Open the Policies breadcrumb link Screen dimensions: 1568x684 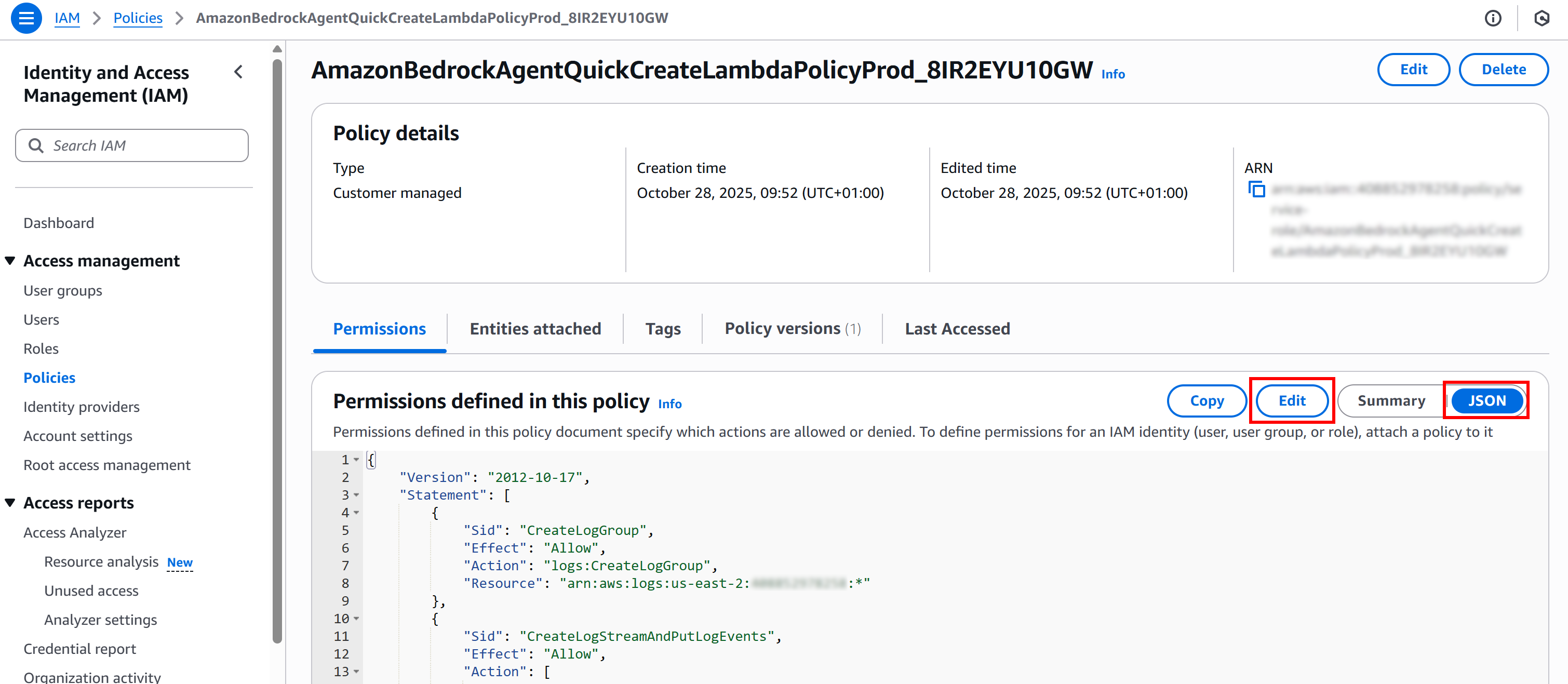(x=138, y=18)
